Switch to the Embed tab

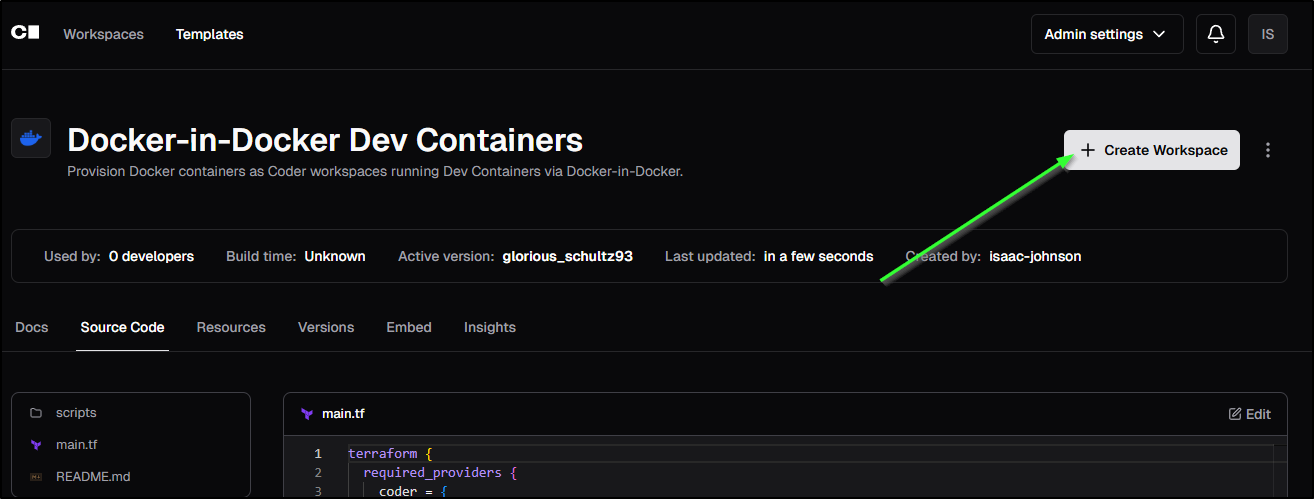pos(409,327)
